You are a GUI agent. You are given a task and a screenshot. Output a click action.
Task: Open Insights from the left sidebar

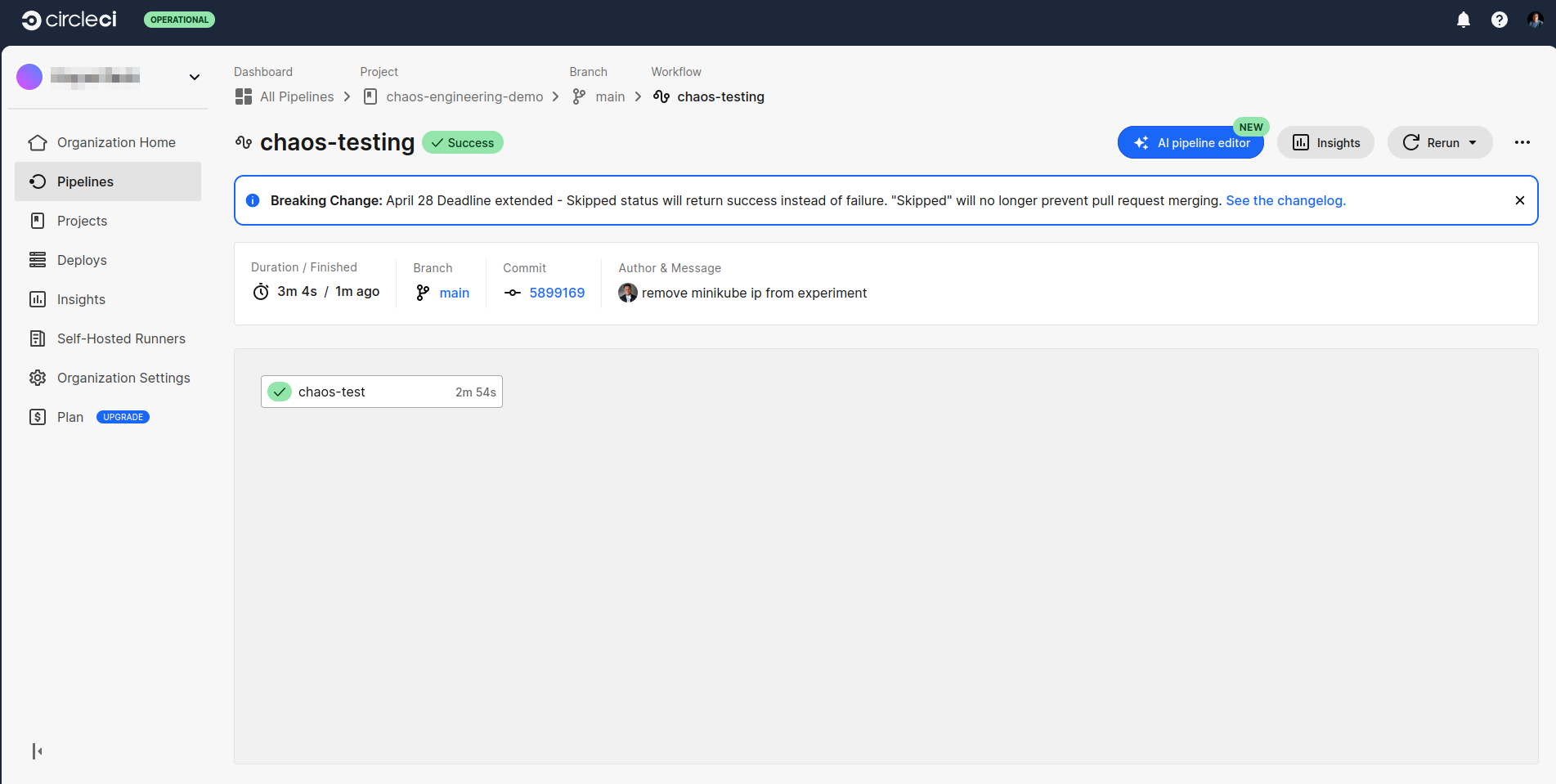coord(81,299)
